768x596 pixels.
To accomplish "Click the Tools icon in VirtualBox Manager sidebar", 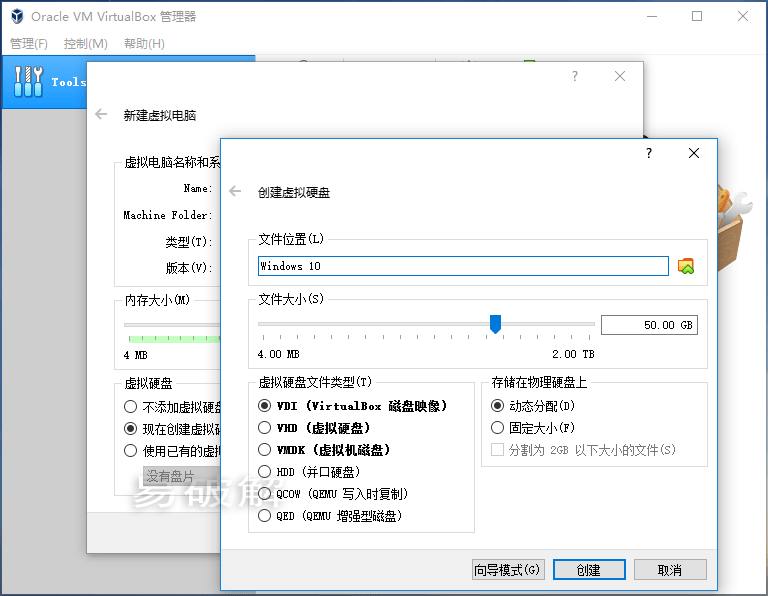I will 28,81.
